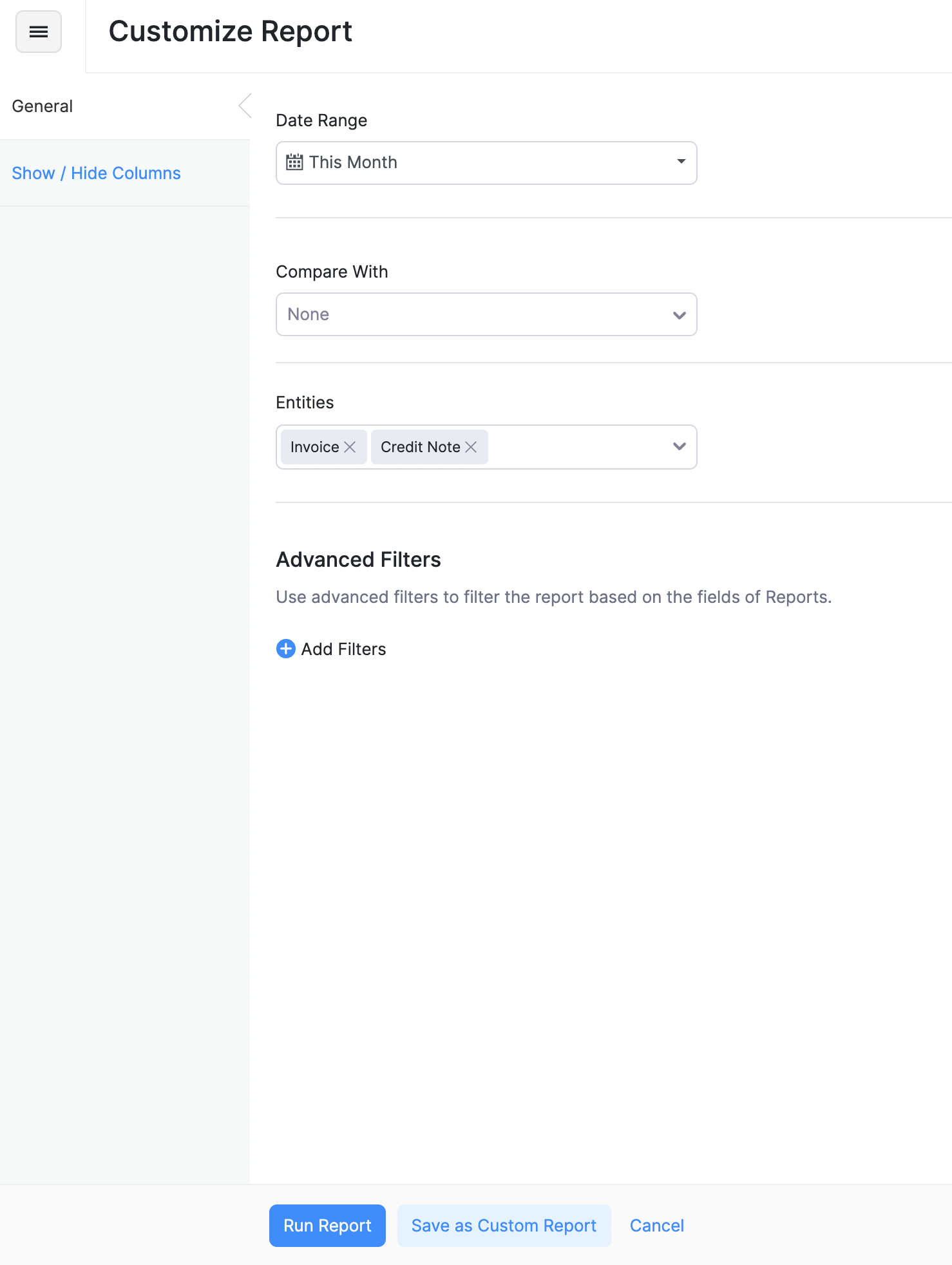The image size is (952, 1265).
Task: Click Advanced Filters heading
Action: click(x=358, y=560)
